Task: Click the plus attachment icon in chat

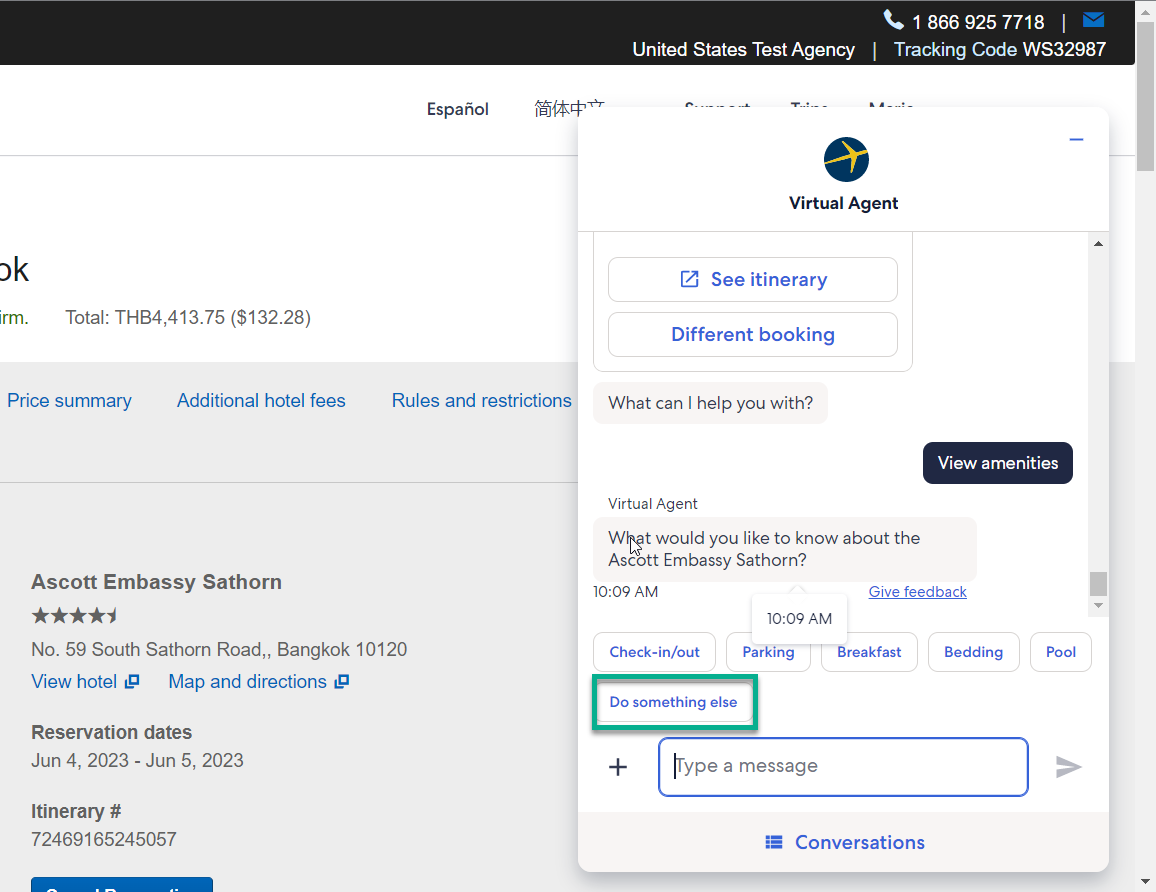Action: (618, 767)
